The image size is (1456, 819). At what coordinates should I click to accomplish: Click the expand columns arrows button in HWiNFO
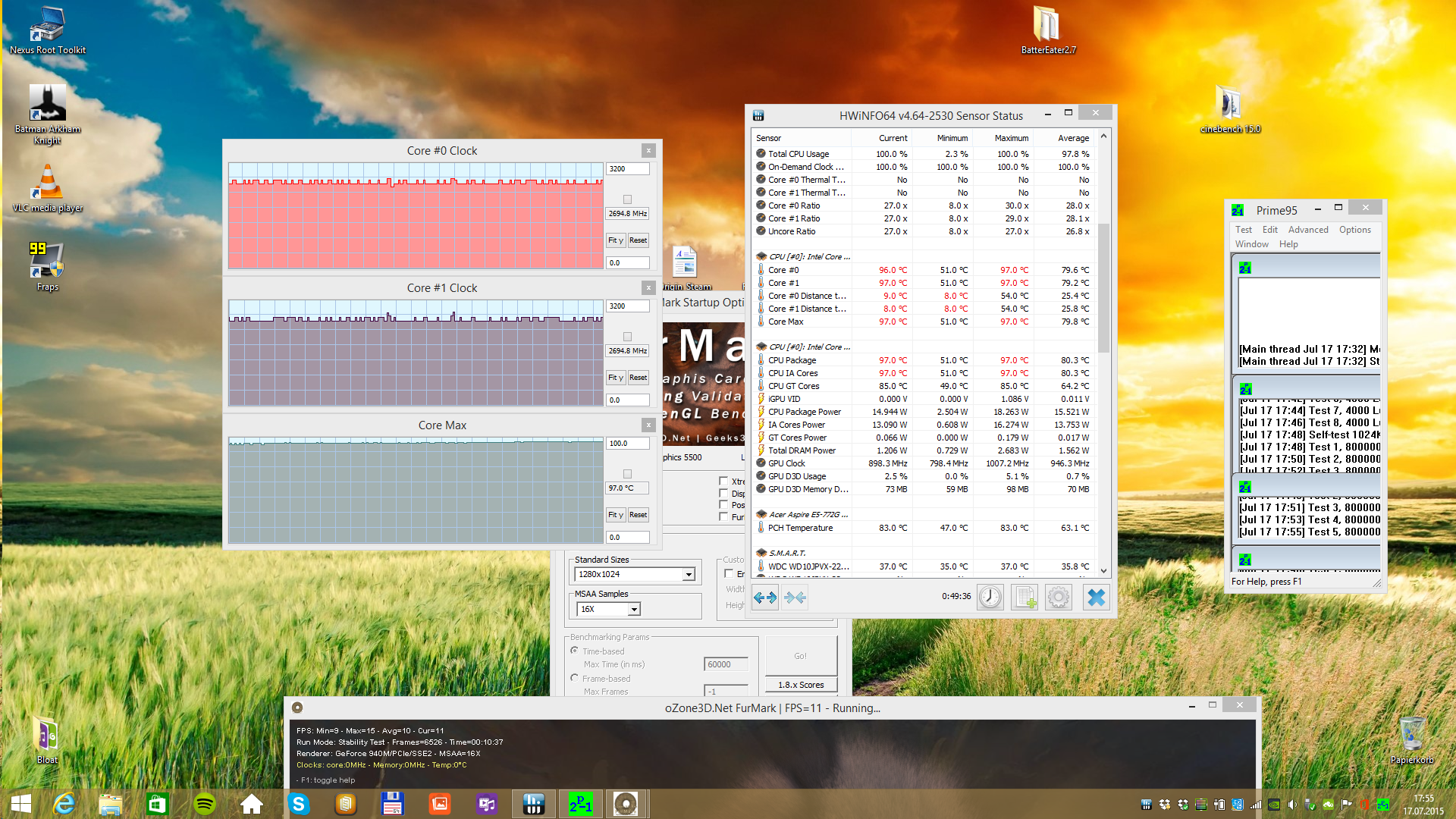[x=765, y=598]
